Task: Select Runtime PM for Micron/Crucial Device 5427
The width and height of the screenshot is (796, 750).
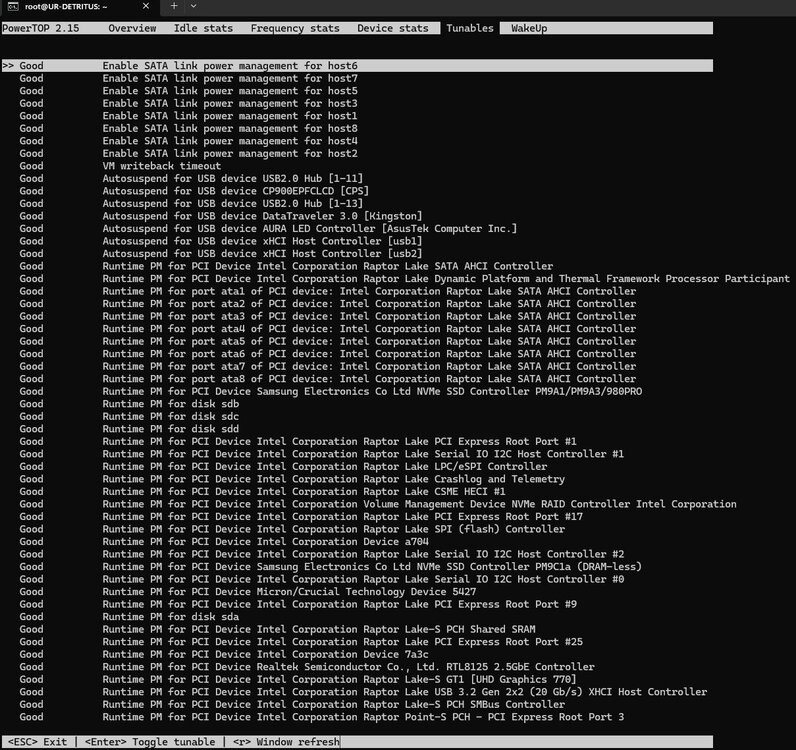Action: [248, 592]
